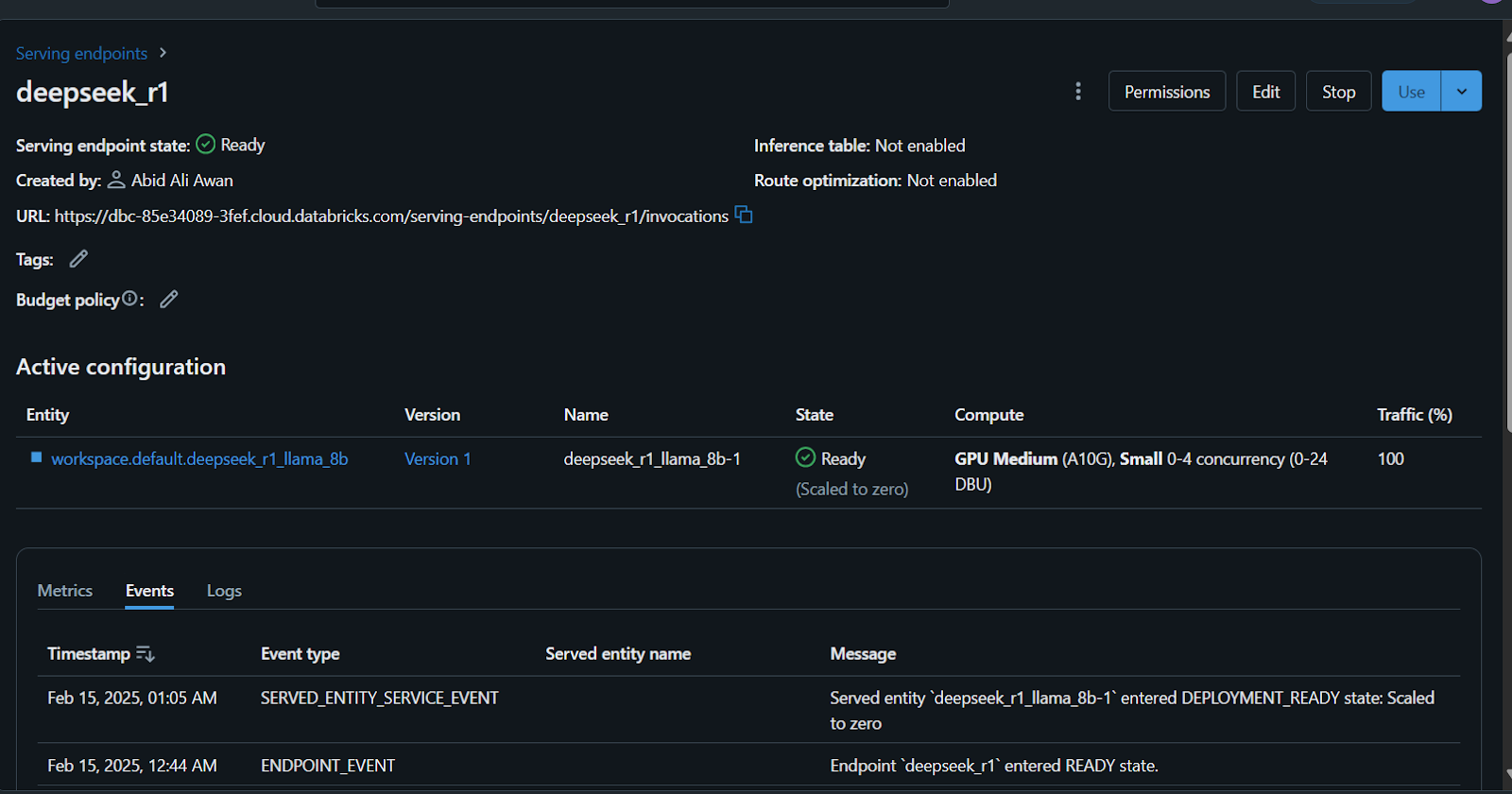Viewport: 1512px width, 794px height.
Task: Sort events by Timestamp sort icon
Action: click(146, 653)
